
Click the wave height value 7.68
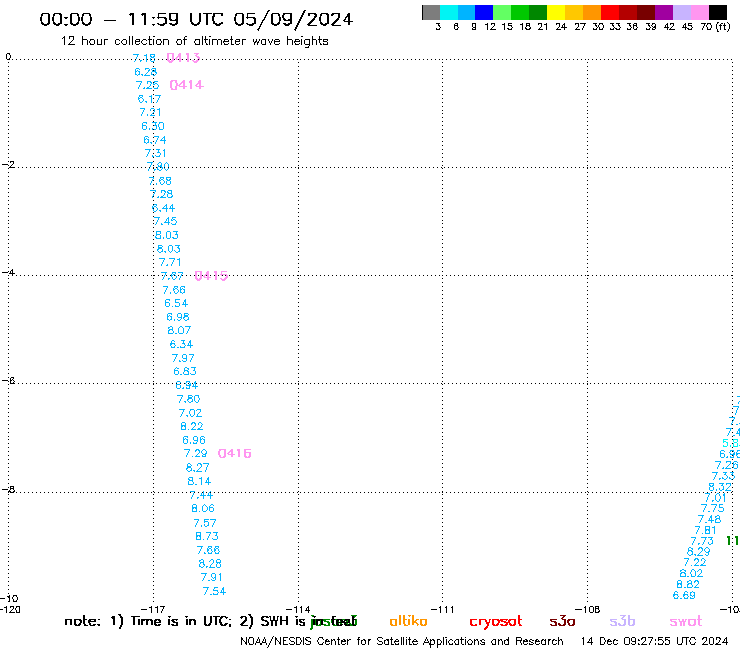[x=160, y=181]
